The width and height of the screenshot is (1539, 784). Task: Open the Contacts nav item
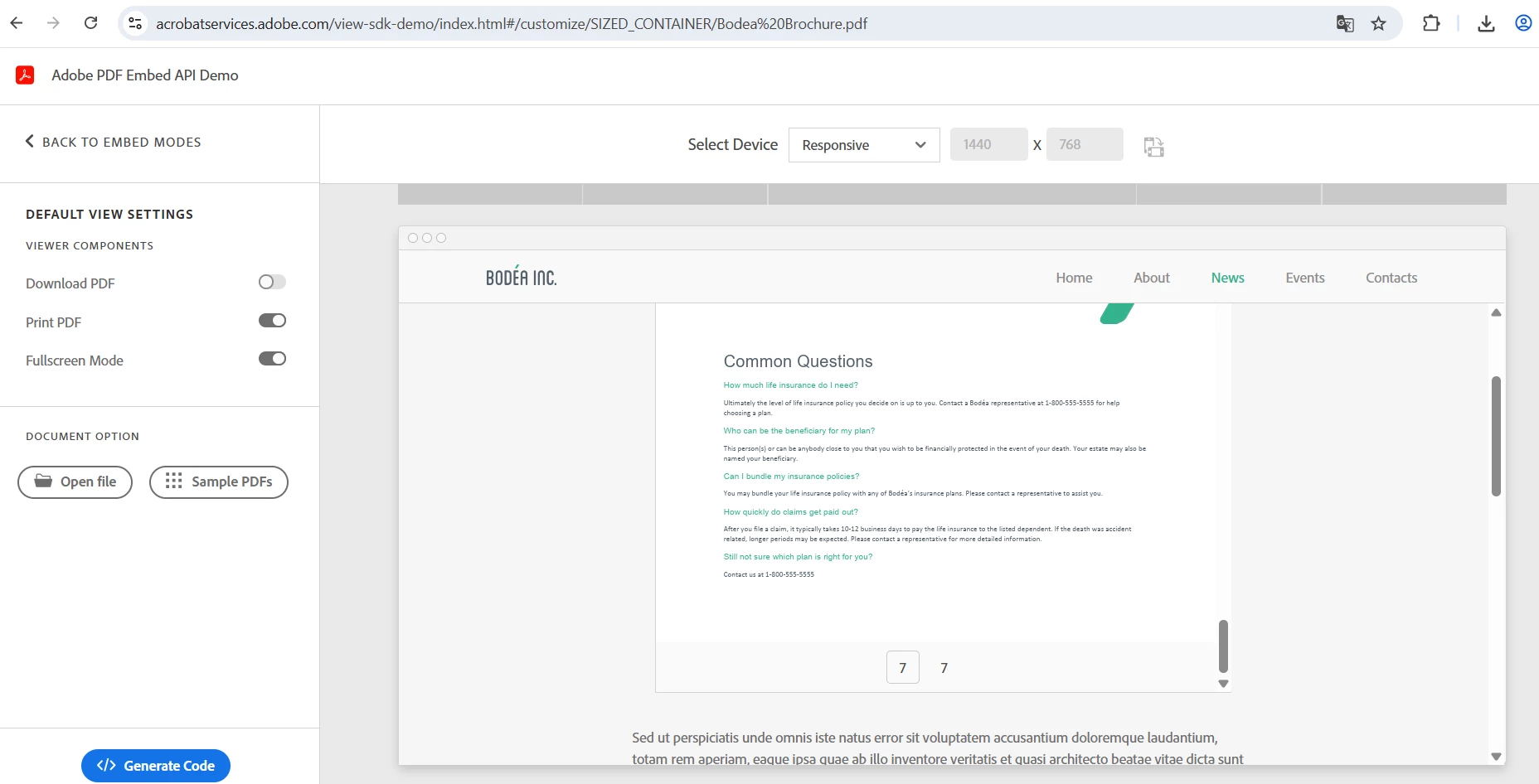coord(1391,278)
